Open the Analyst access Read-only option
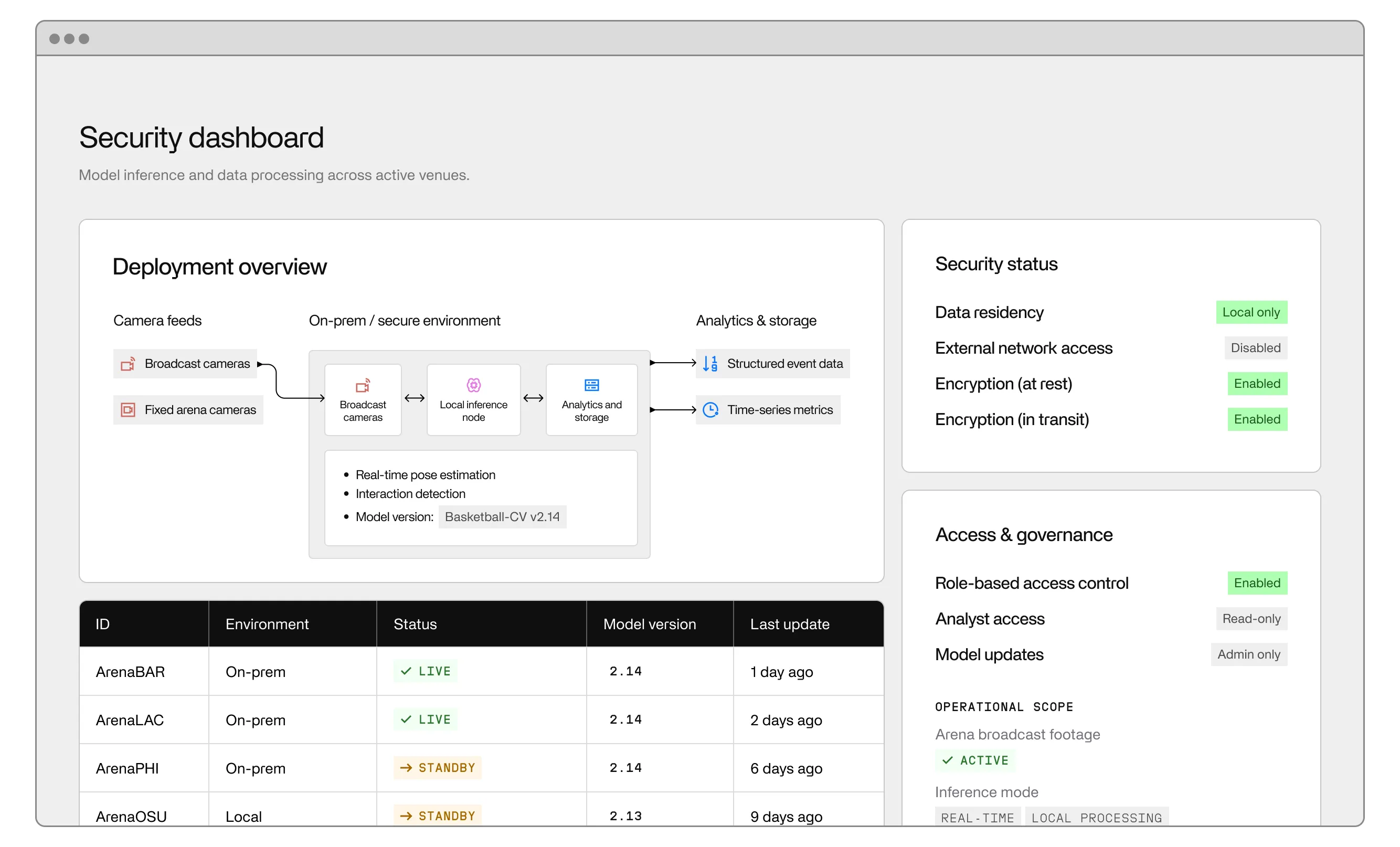The width and height of the screenshot is (1400, 847). tap(1251, 619)
